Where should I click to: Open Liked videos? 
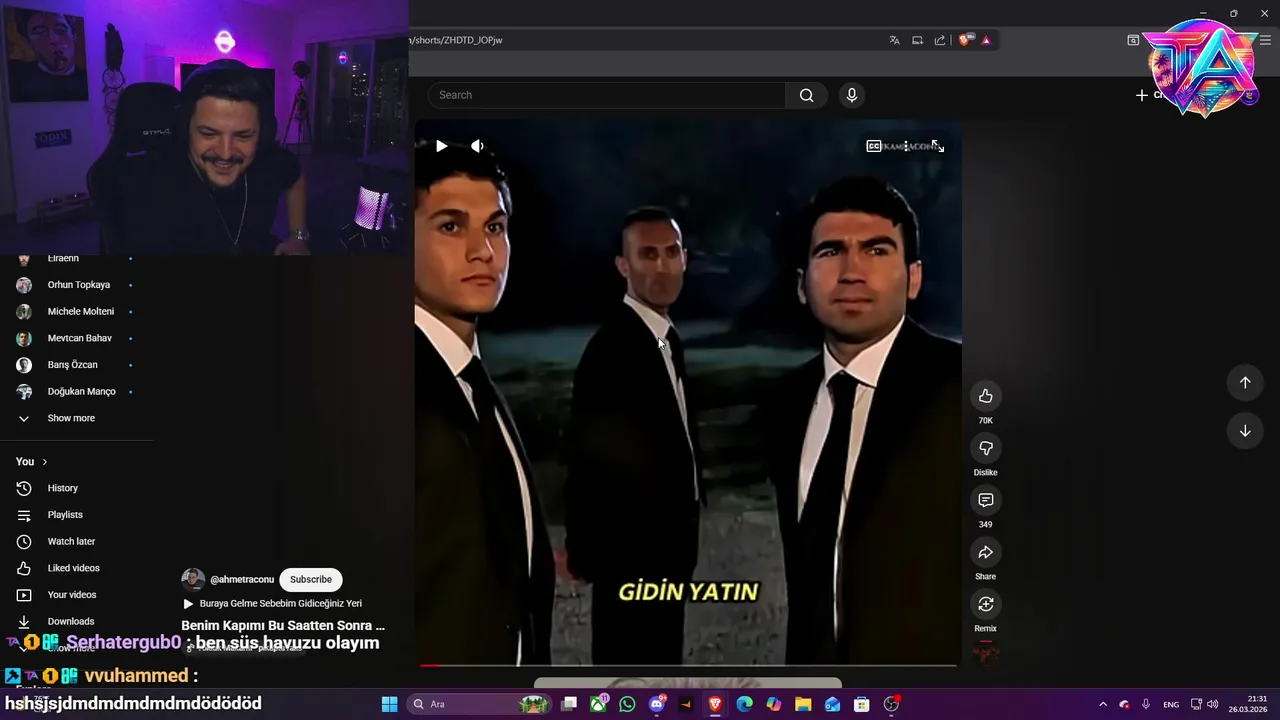coord(75,568)
